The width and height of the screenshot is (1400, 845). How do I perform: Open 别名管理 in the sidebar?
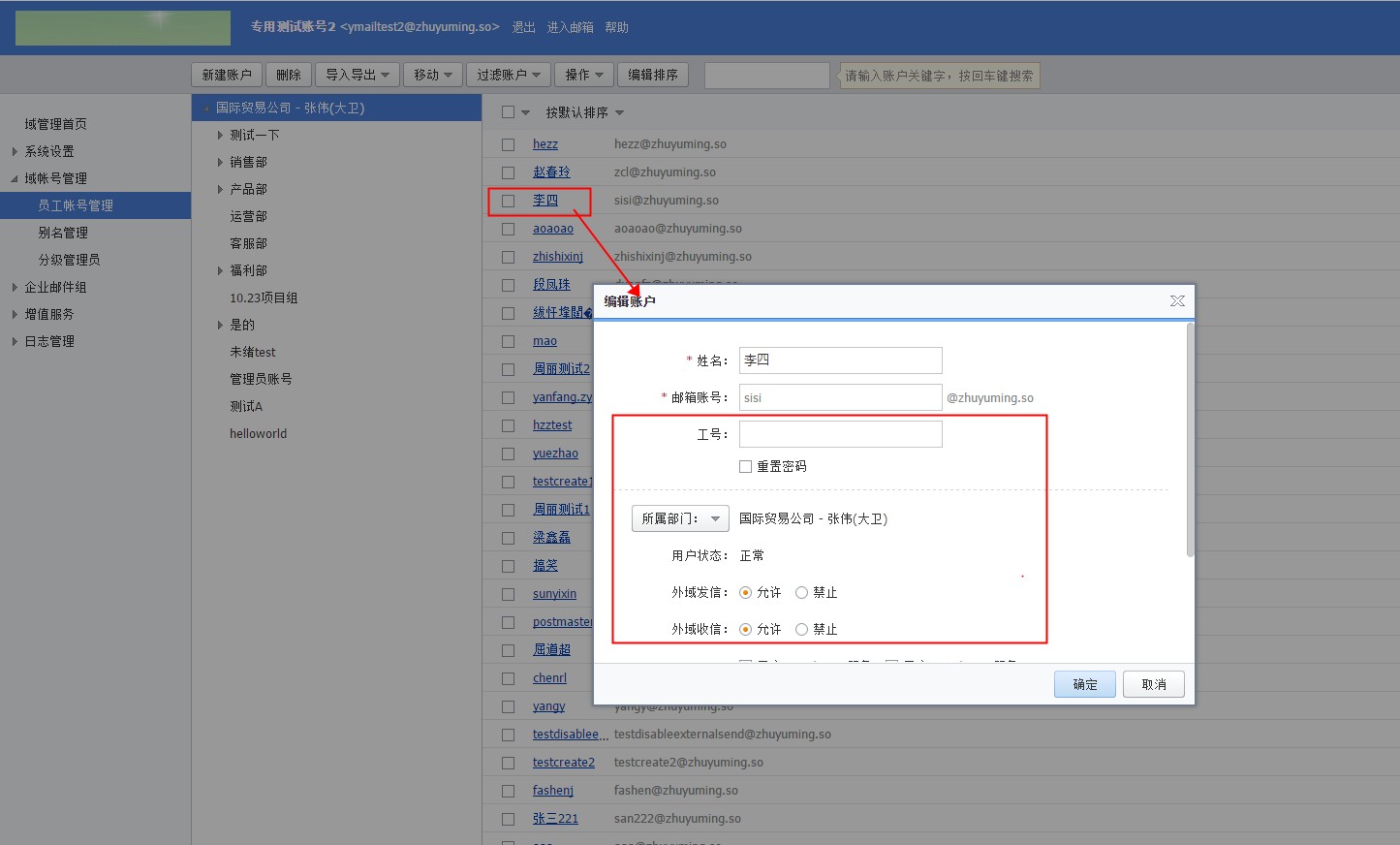point(63,233)
